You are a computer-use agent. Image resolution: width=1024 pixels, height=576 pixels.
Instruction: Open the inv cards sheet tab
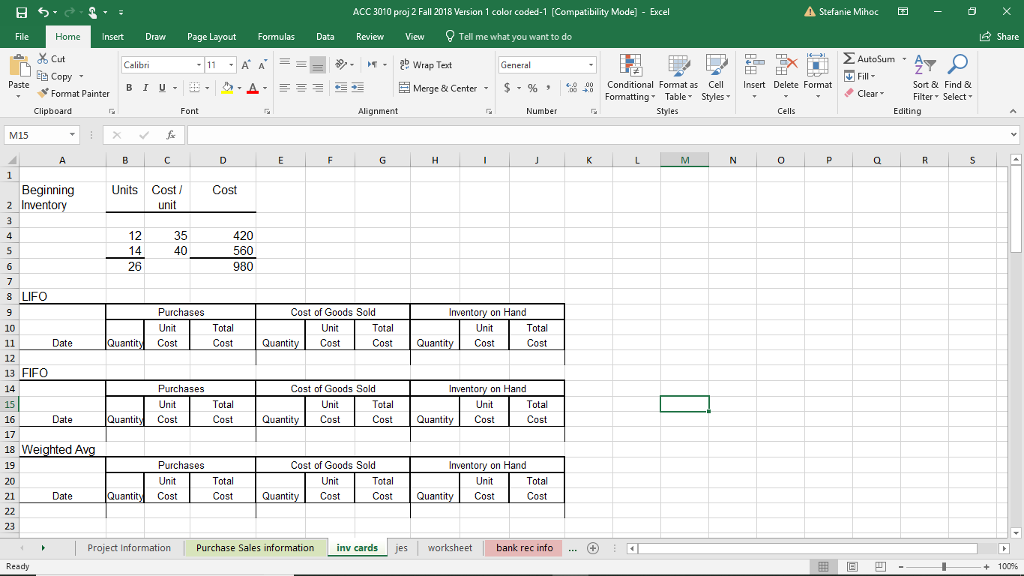point(357,547)
